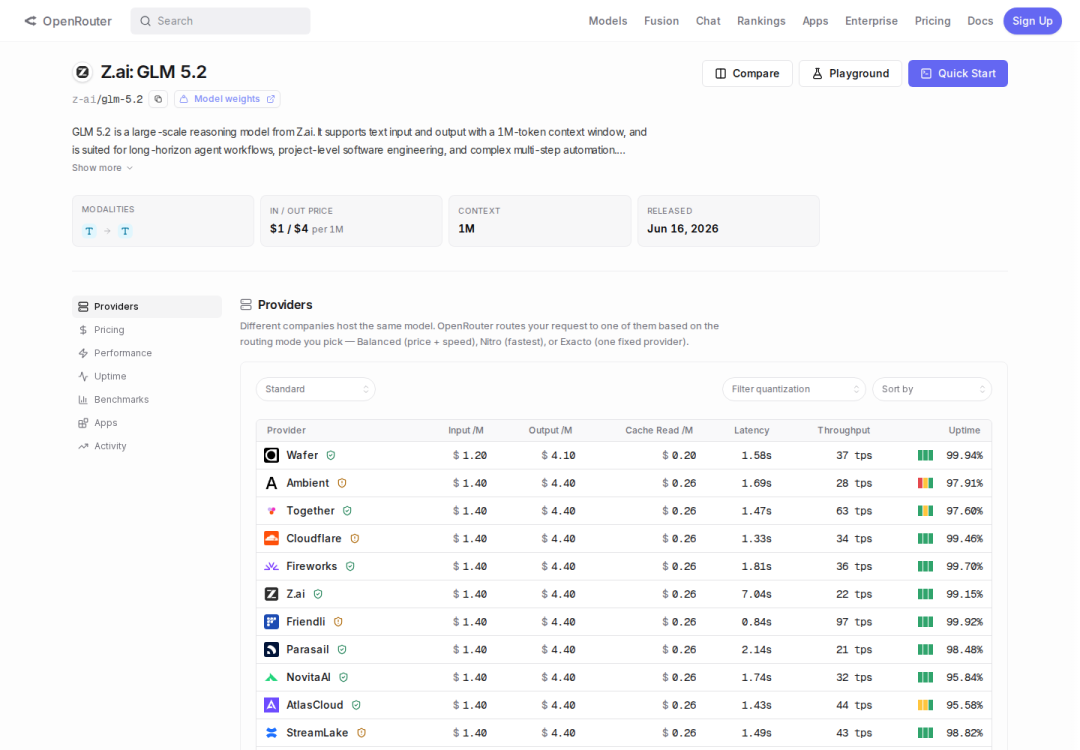The height and width of the screenshot is (750, 1080).
Task: Copy the model slug z-ai/glm-5.2
Action: click(158, 99)
